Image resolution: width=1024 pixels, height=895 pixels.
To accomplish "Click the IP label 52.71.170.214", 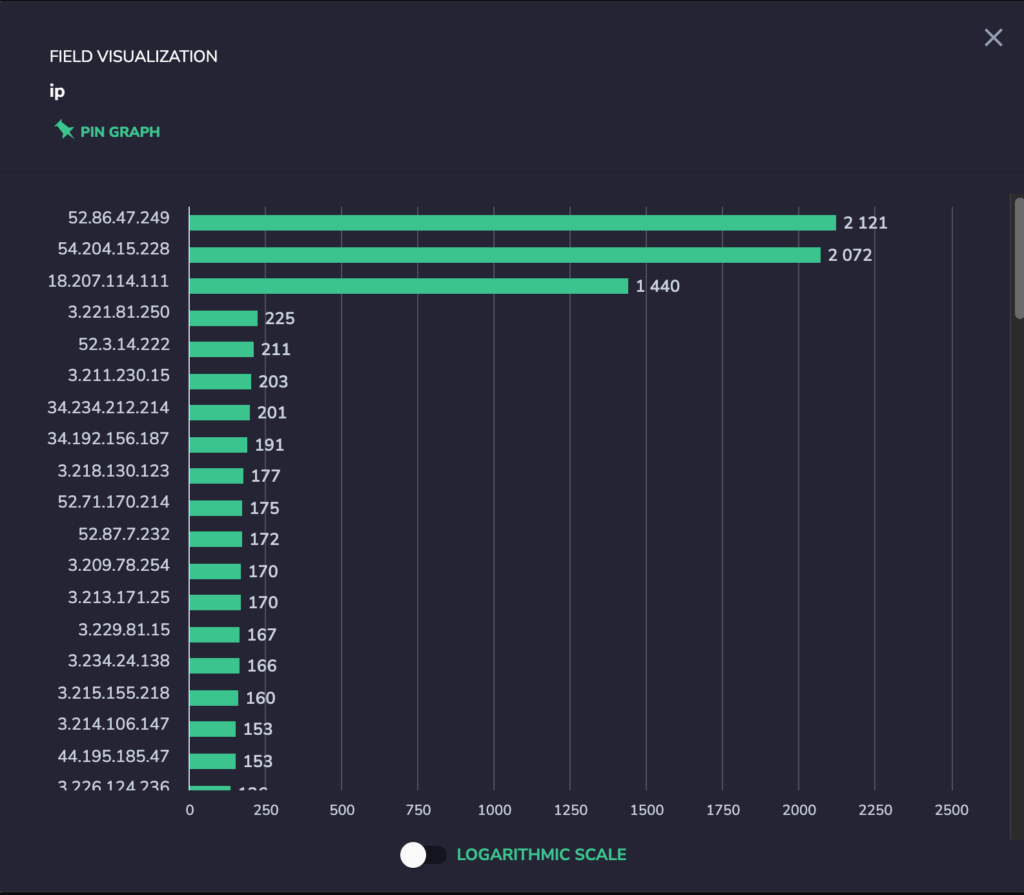I will (x=114, y=502).
